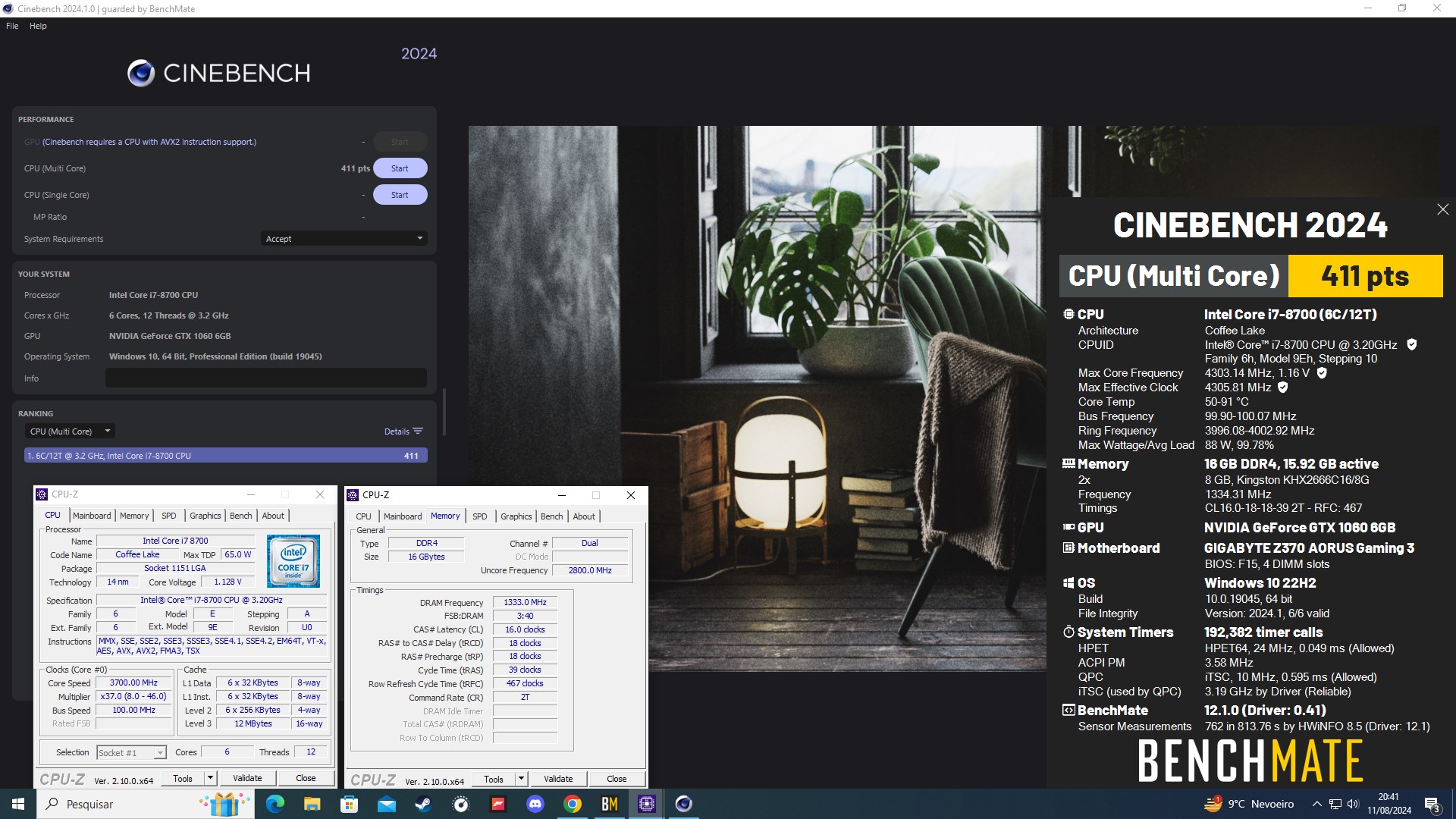Toggle ranking Details view
1456x819 pixels.
click(403, 431)
